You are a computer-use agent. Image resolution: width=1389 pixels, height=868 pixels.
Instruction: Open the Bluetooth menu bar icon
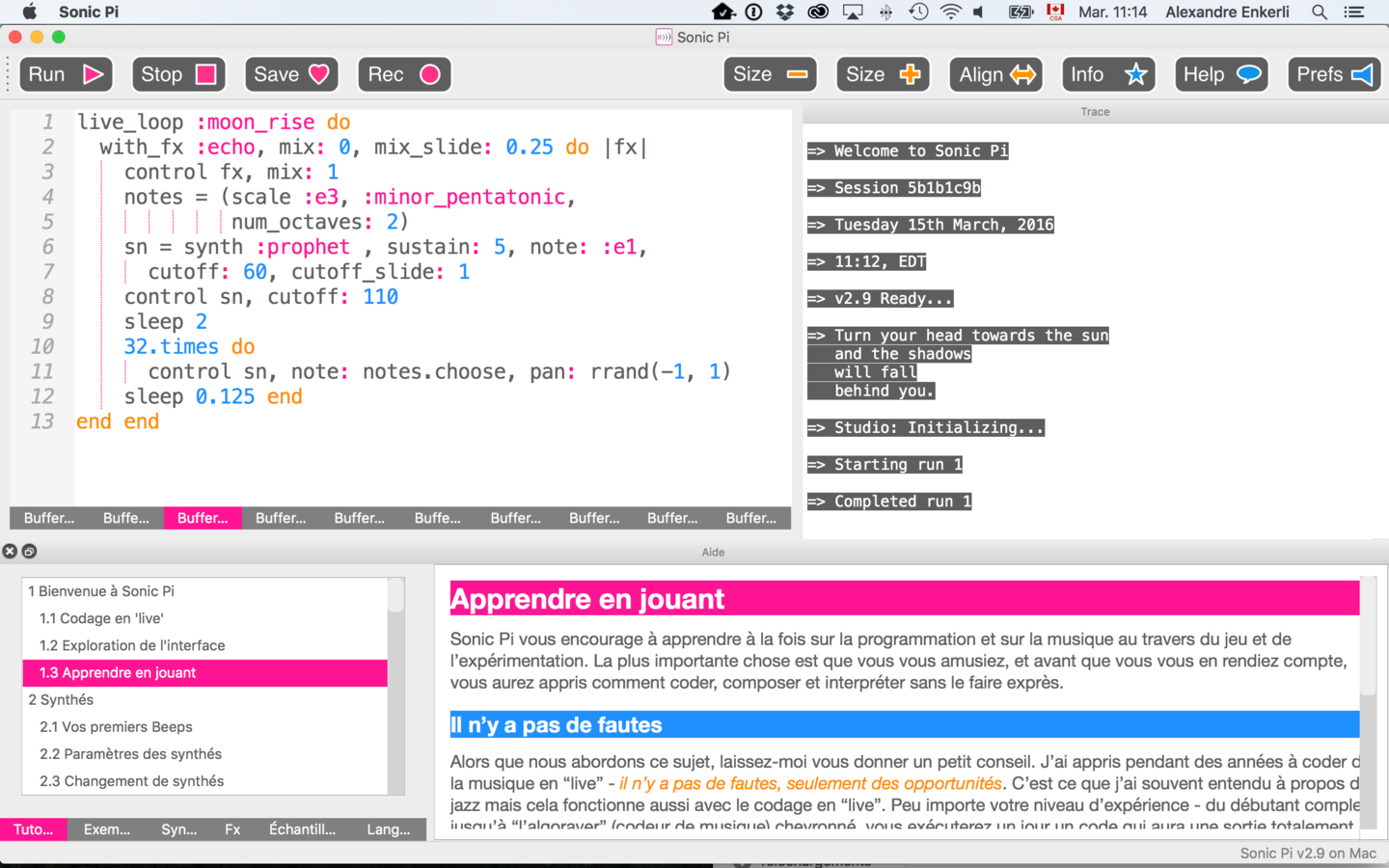pyautogui.click(x=885, y=12)
